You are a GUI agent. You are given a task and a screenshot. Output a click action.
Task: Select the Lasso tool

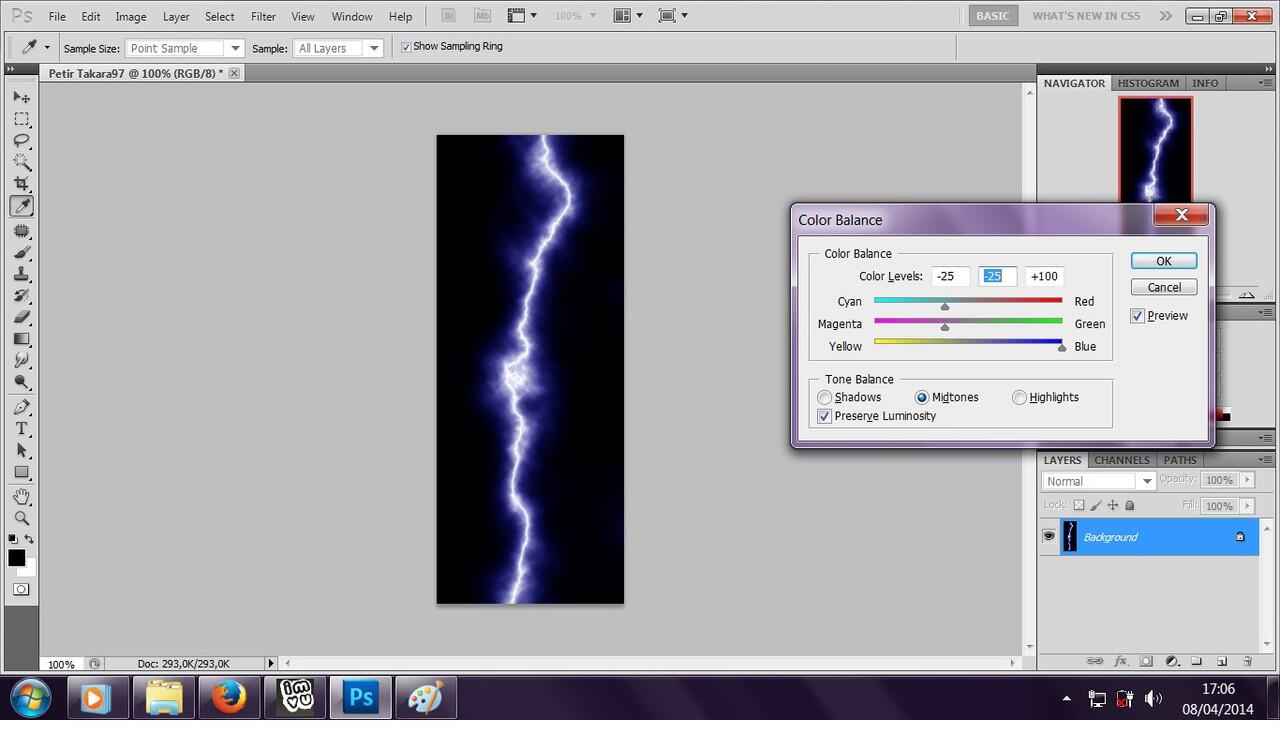[21, 141]
